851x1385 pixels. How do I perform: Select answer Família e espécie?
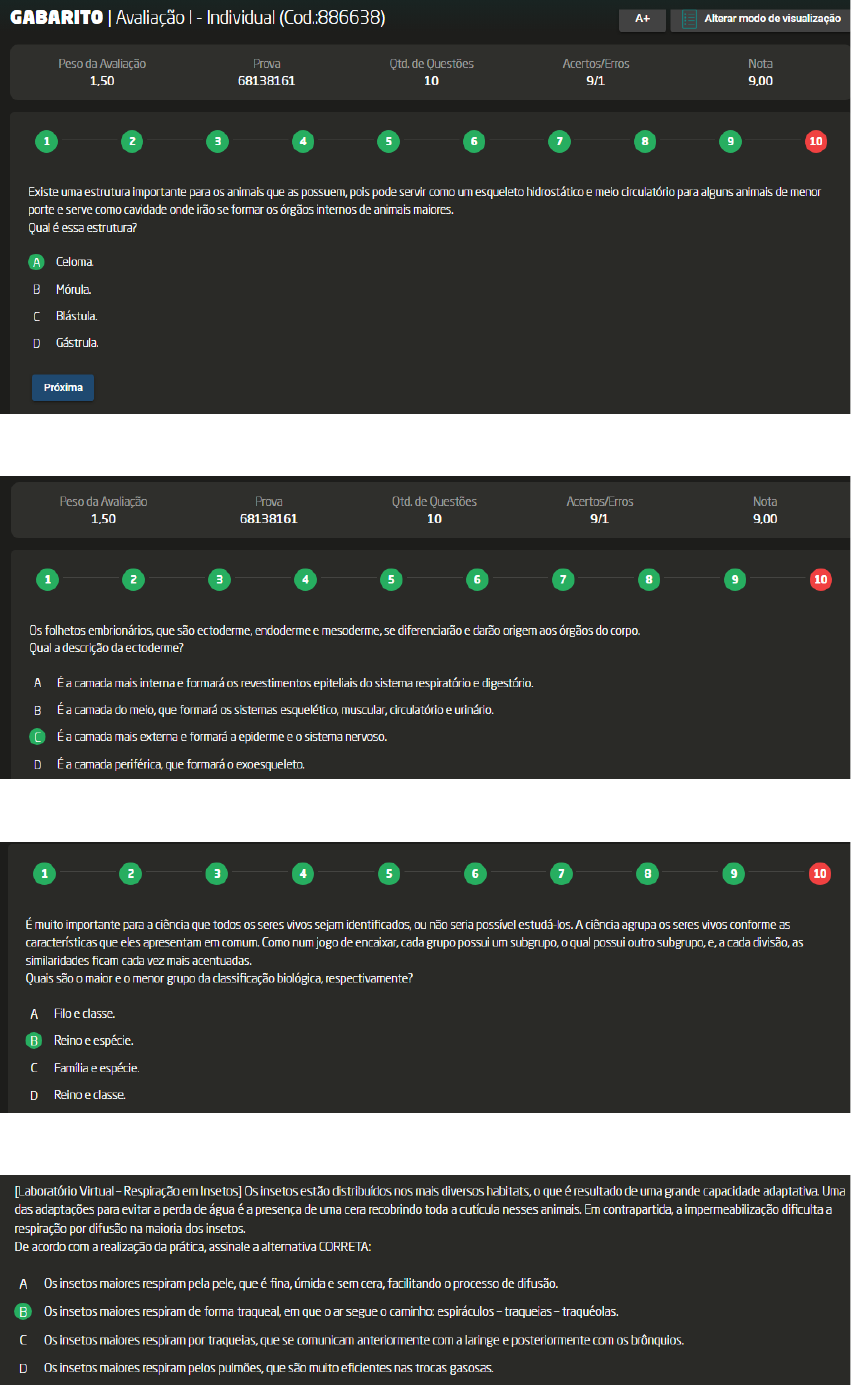click(x=96, y=1068)
